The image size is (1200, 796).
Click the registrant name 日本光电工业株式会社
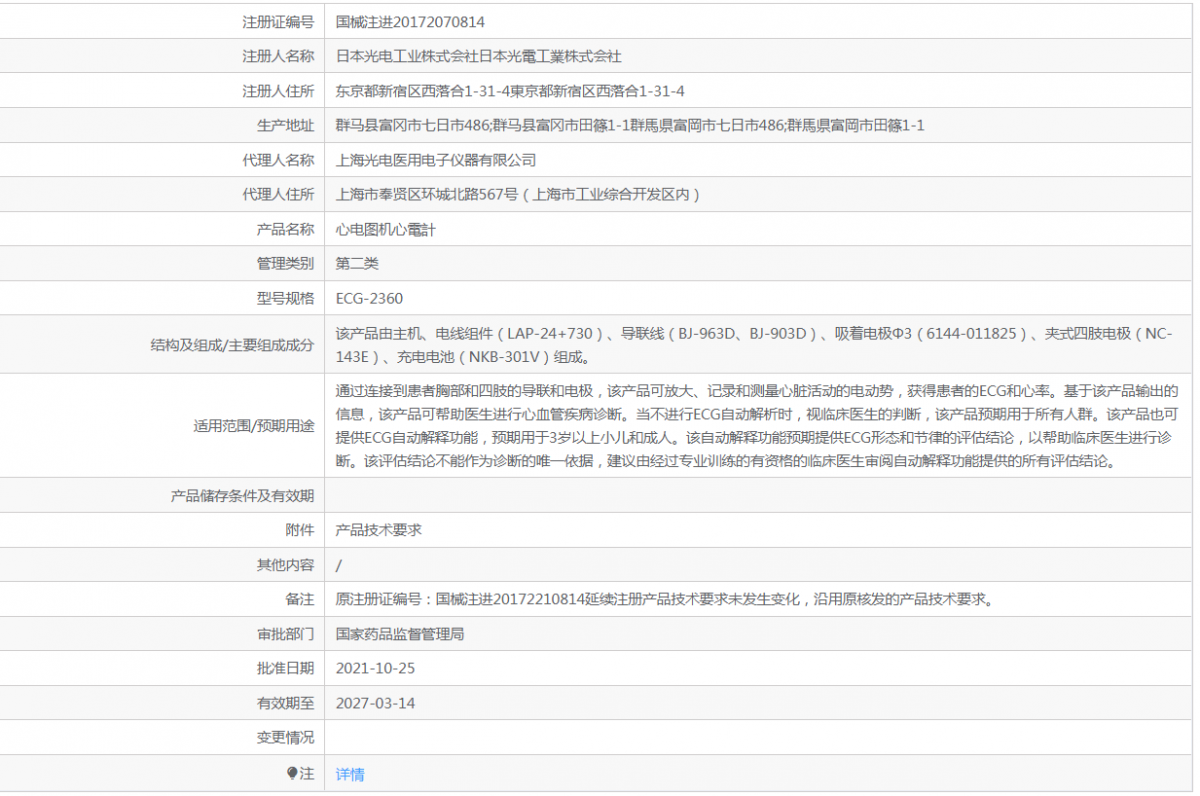click(x=407, y=57)
